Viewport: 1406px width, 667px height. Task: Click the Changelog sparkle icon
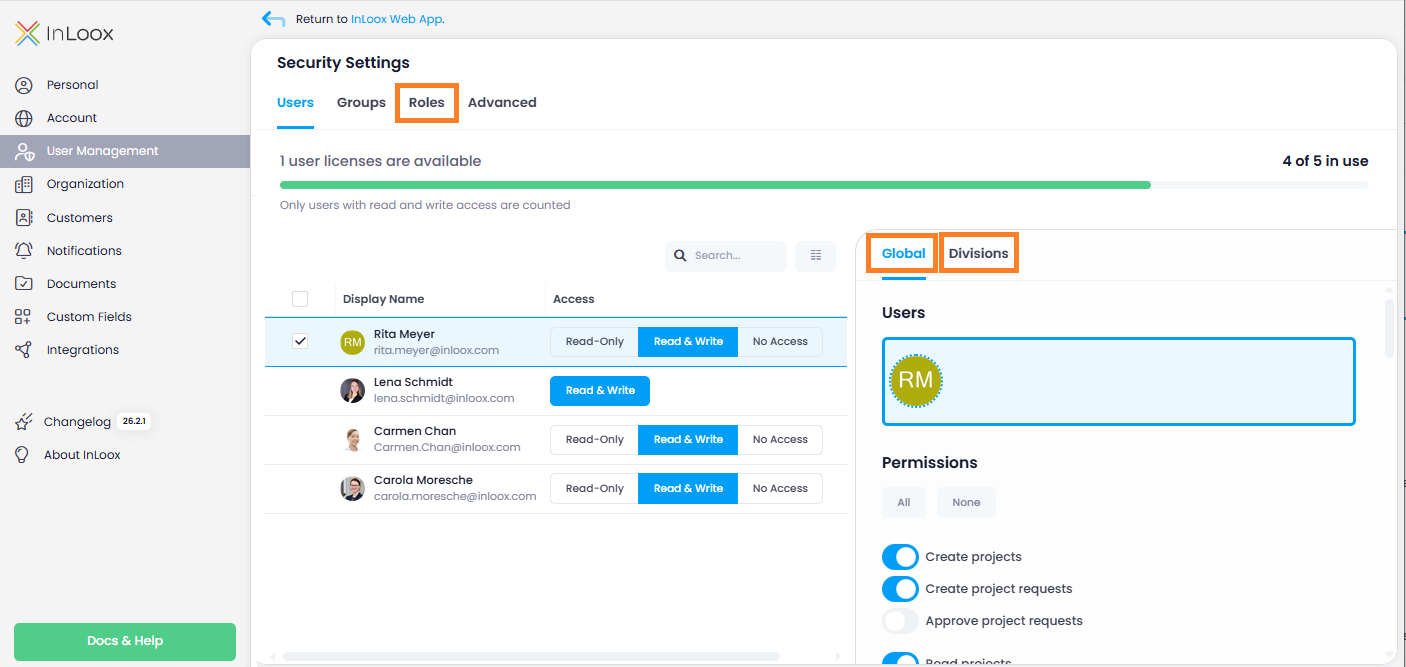24,422
